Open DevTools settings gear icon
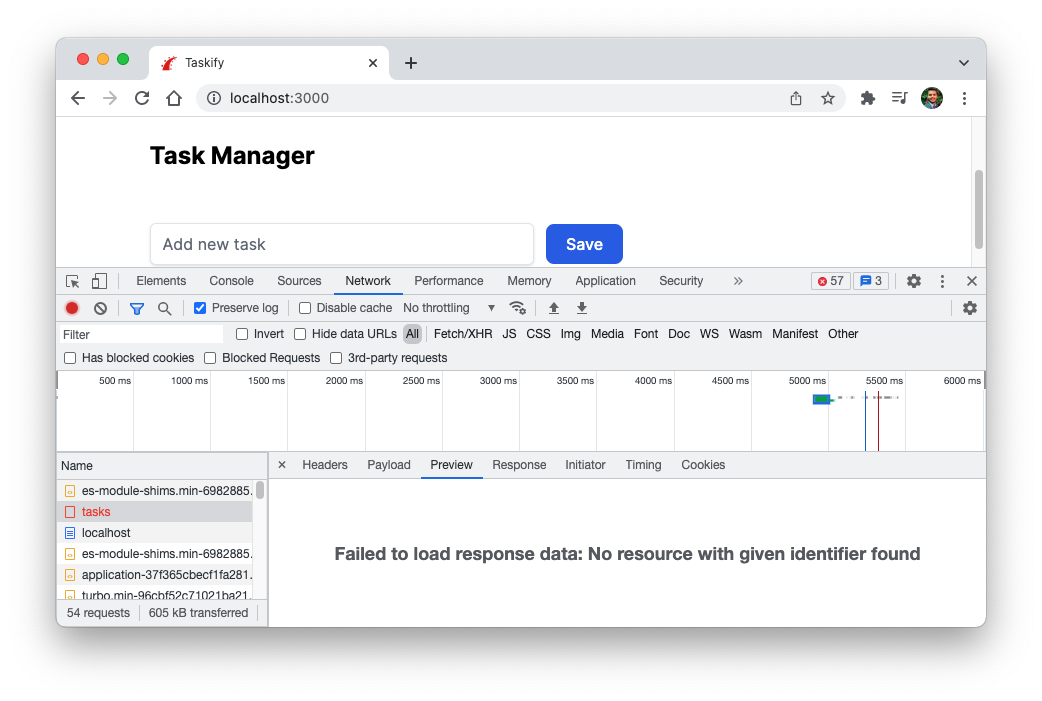Image resolution: width=1042 pixels, height=701 pixels. click(913, 281)
